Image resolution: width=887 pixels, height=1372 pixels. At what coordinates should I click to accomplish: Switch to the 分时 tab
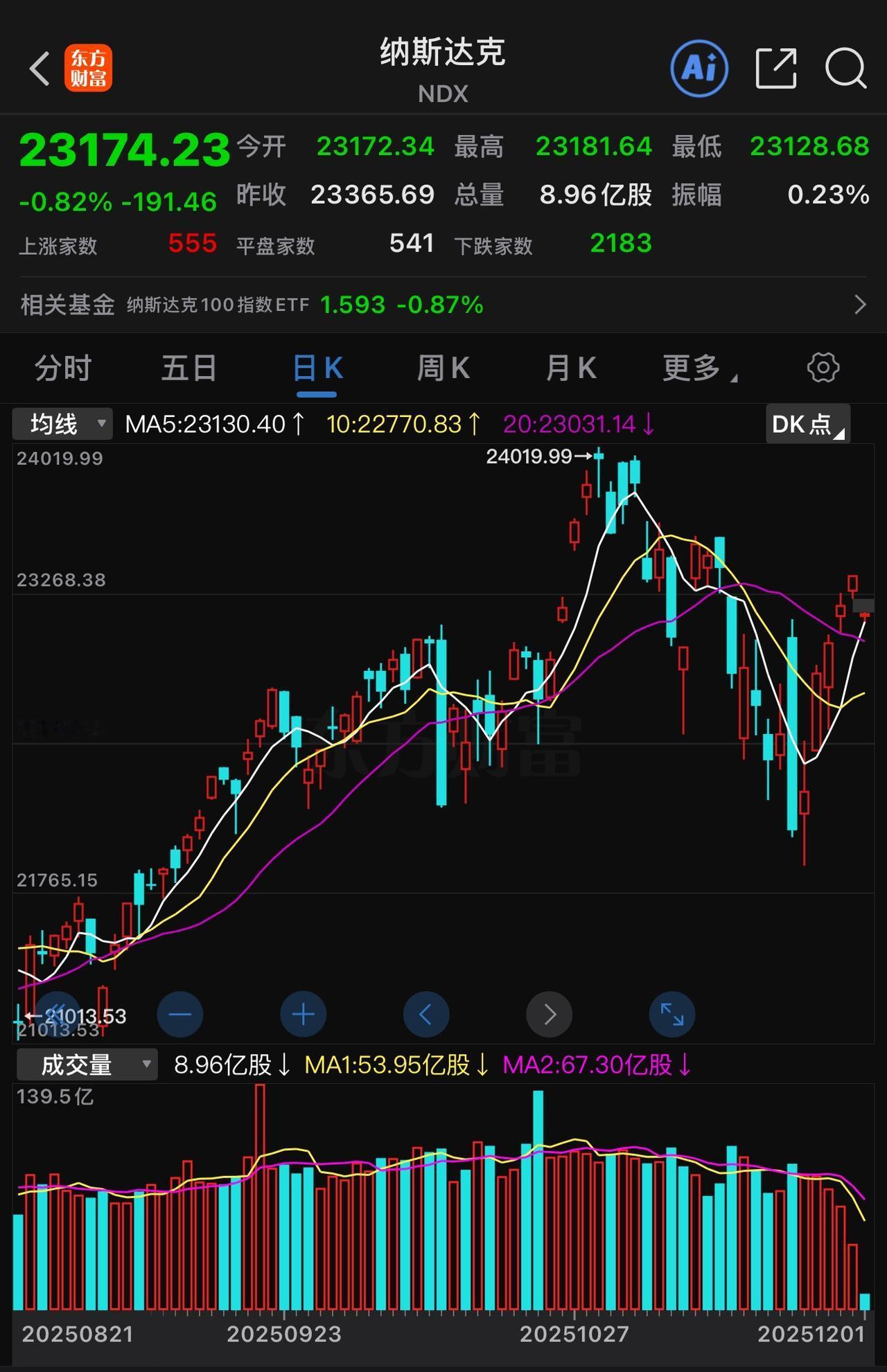tap(63, 368)
